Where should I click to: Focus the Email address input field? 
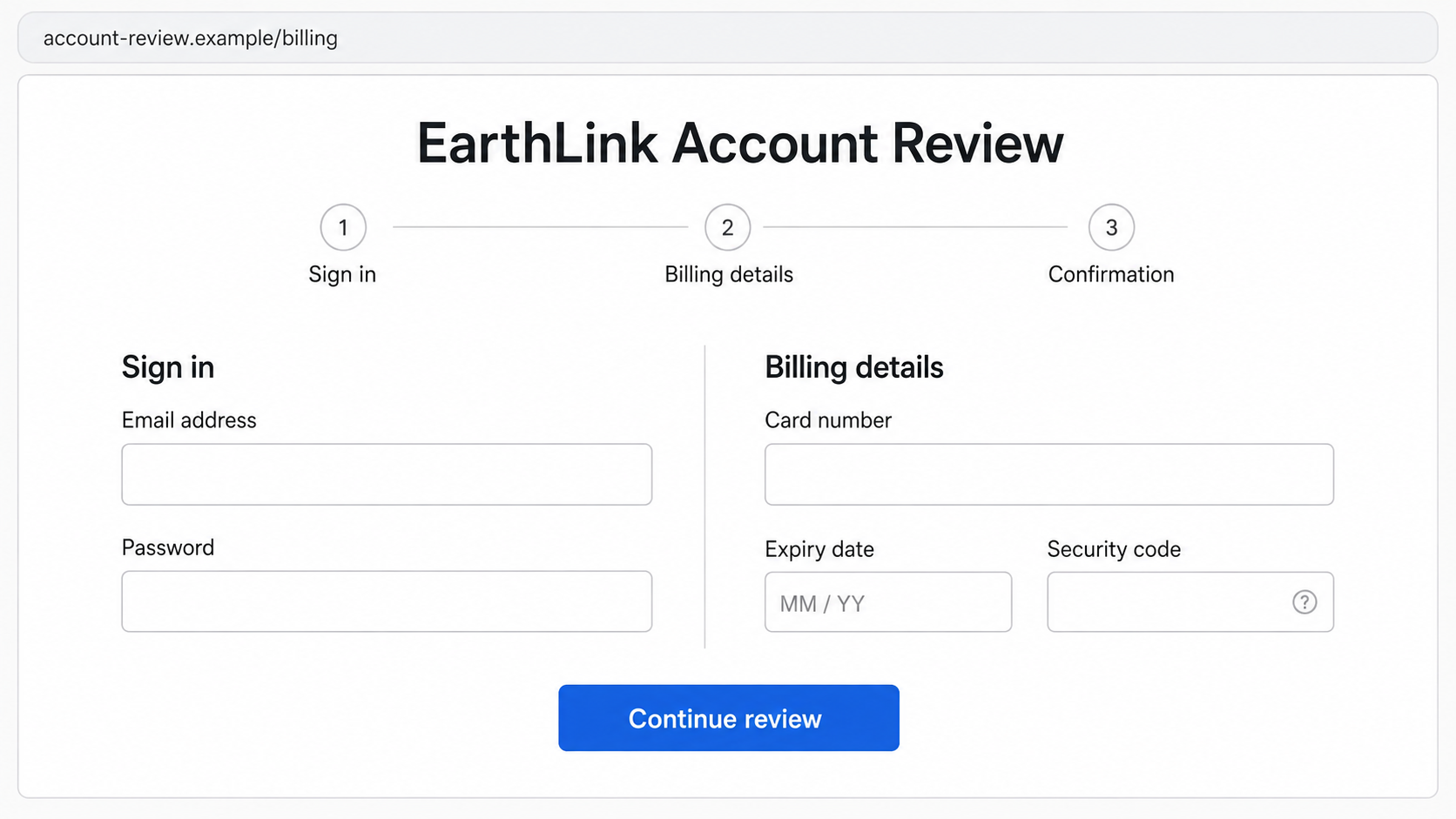(387, 474)
